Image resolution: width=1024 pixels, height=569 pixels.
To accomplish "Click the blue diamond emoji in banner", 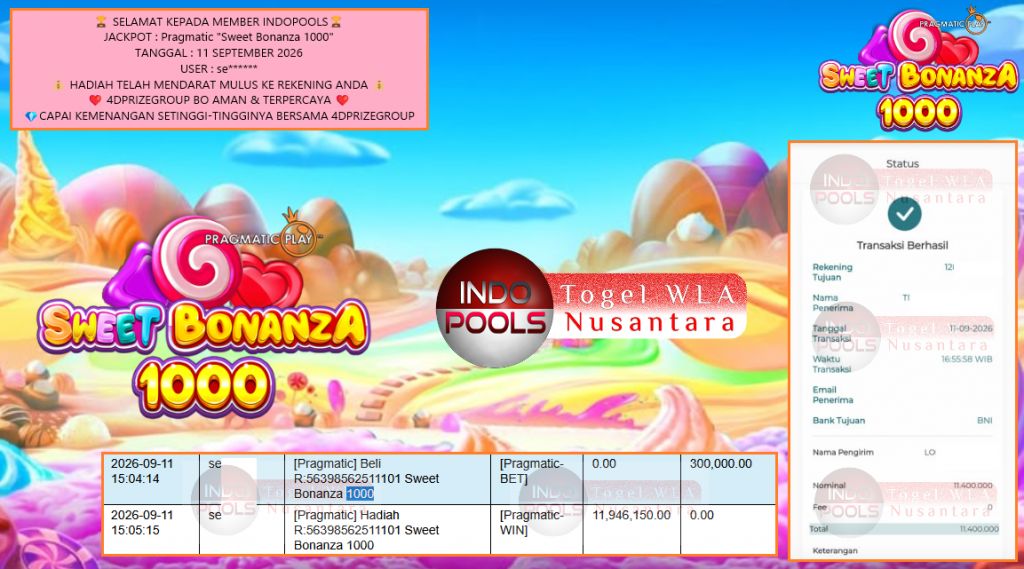I will click(31, 116).
